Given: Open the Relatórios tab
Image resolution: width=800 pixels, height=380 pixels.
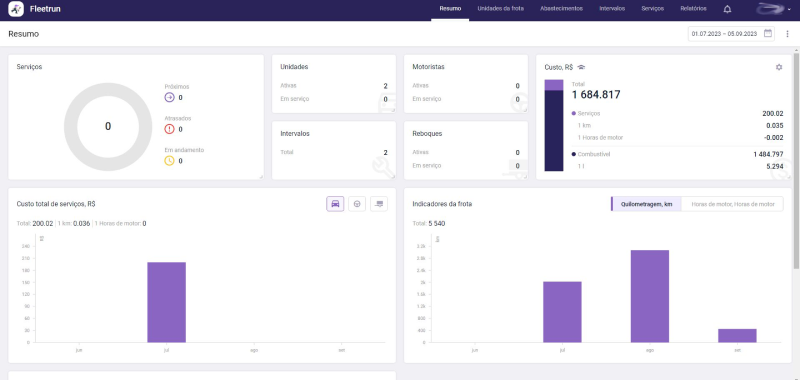Looking at the screenshot, I should [693, 9].
